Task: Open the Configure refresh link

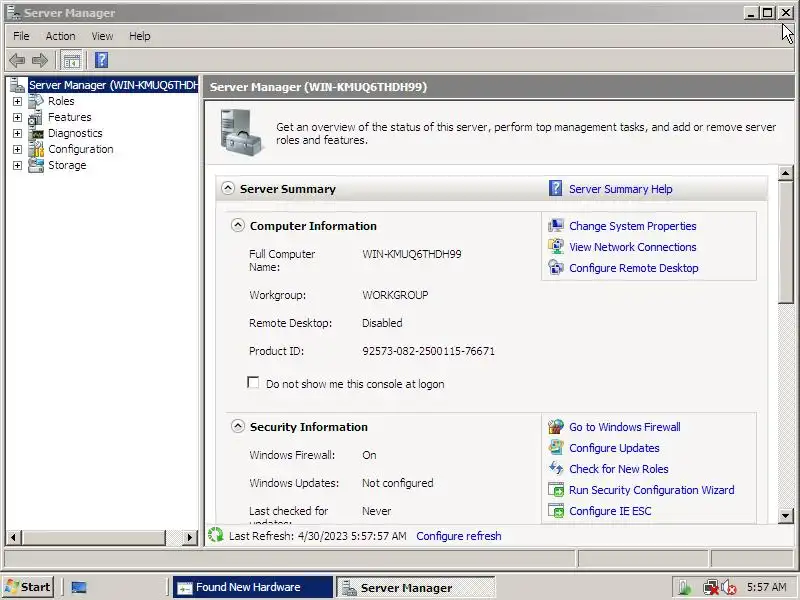Action: coord(459,536)
